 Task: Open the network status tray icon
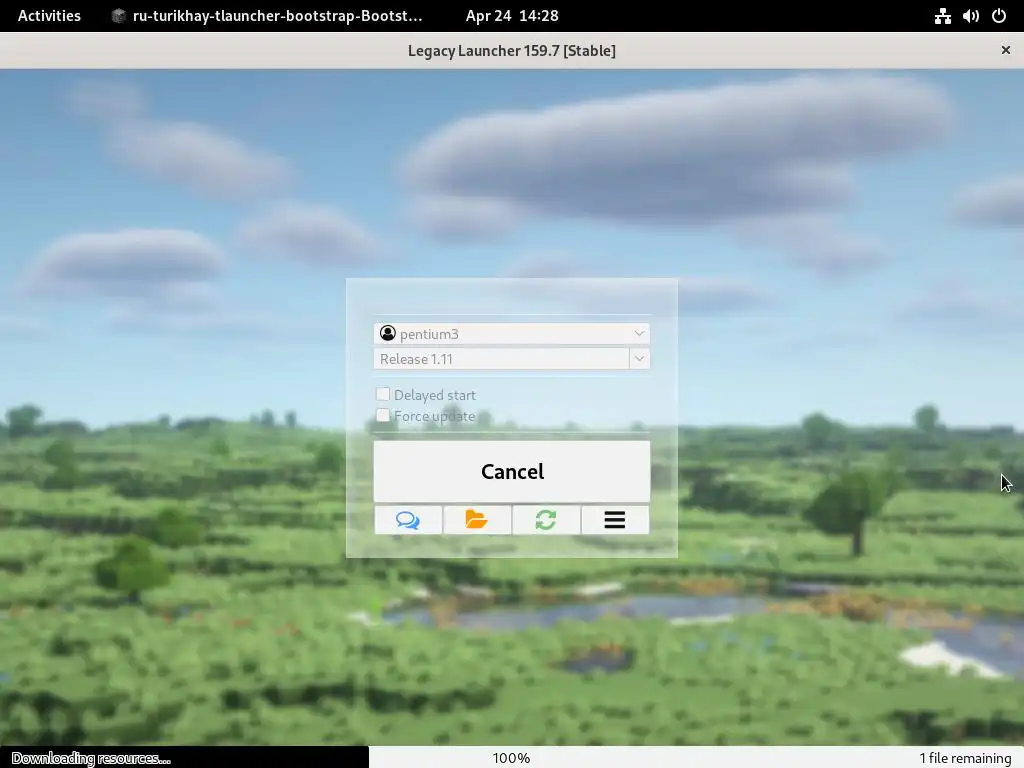[x=942, y=16]
